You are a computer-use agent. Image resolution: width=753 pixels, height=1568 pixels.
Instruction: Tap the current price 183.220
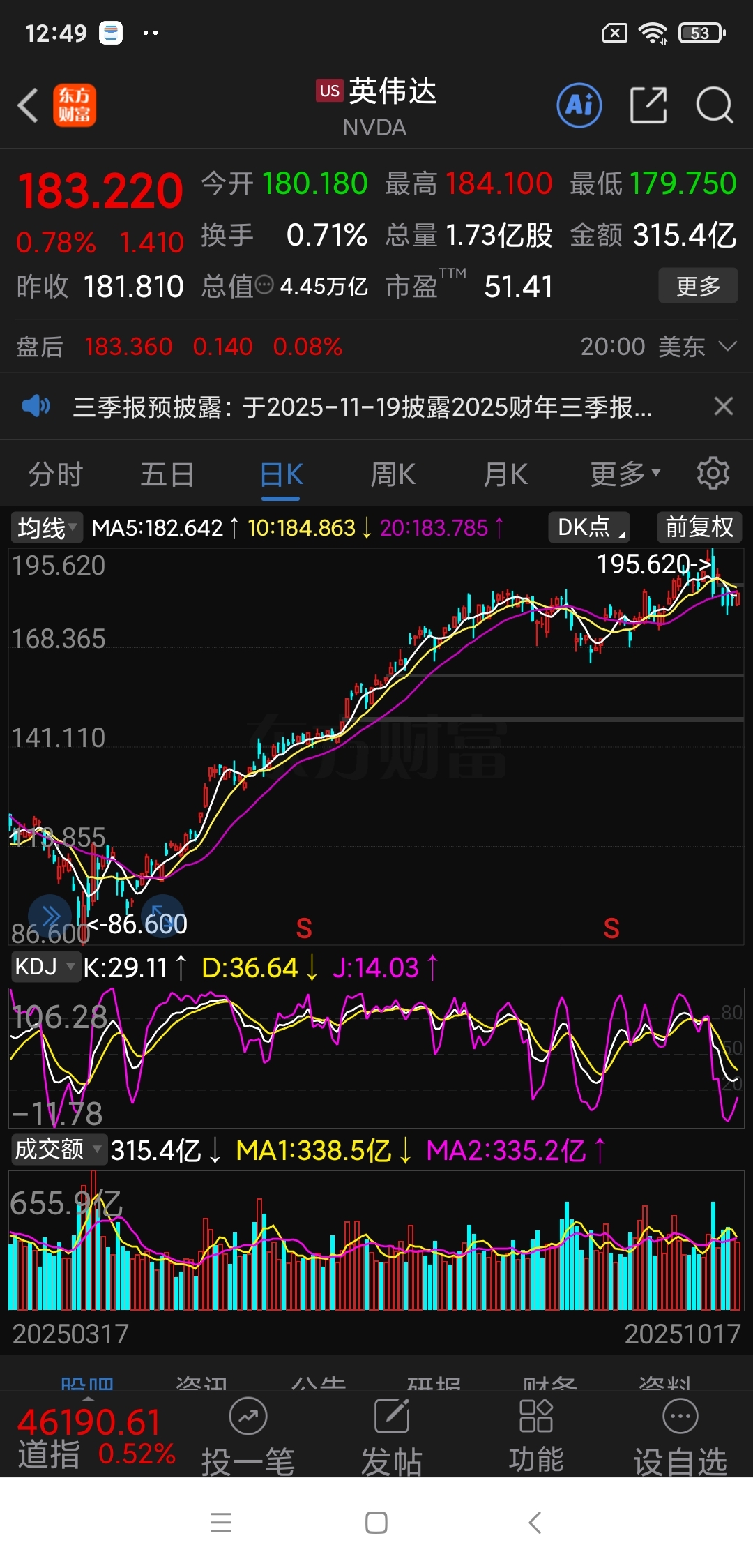point(100,191)
